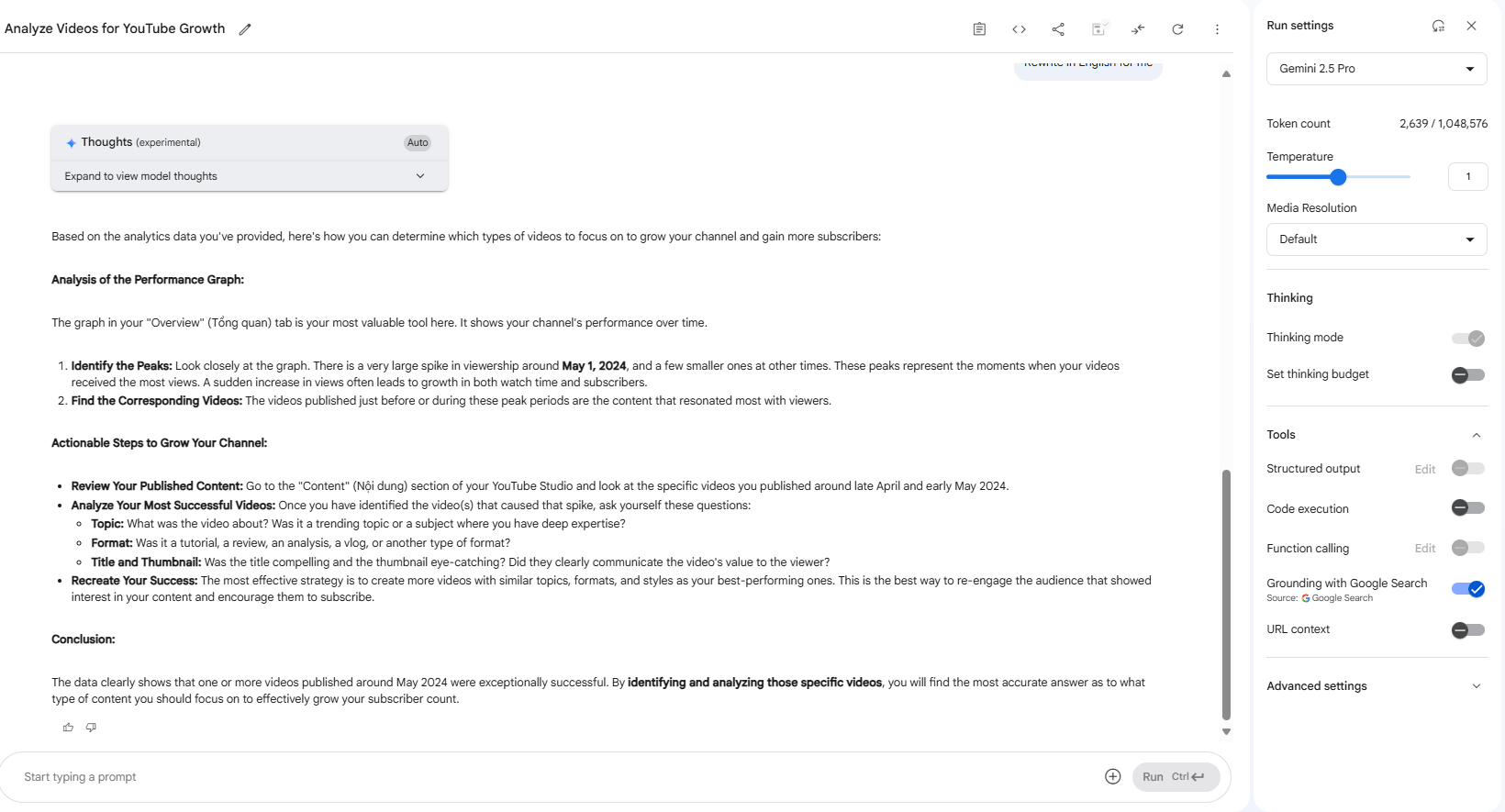Click the Start typing a prompt field
The height and width of the screenshot is (812, 1505).
click(x=551, y=777)
